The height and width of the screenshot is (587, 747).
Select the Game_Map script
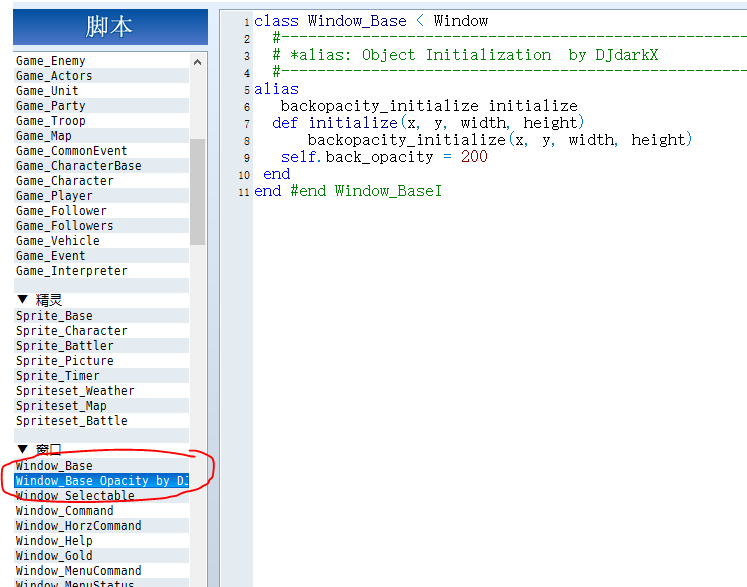(x=101, y=136)
